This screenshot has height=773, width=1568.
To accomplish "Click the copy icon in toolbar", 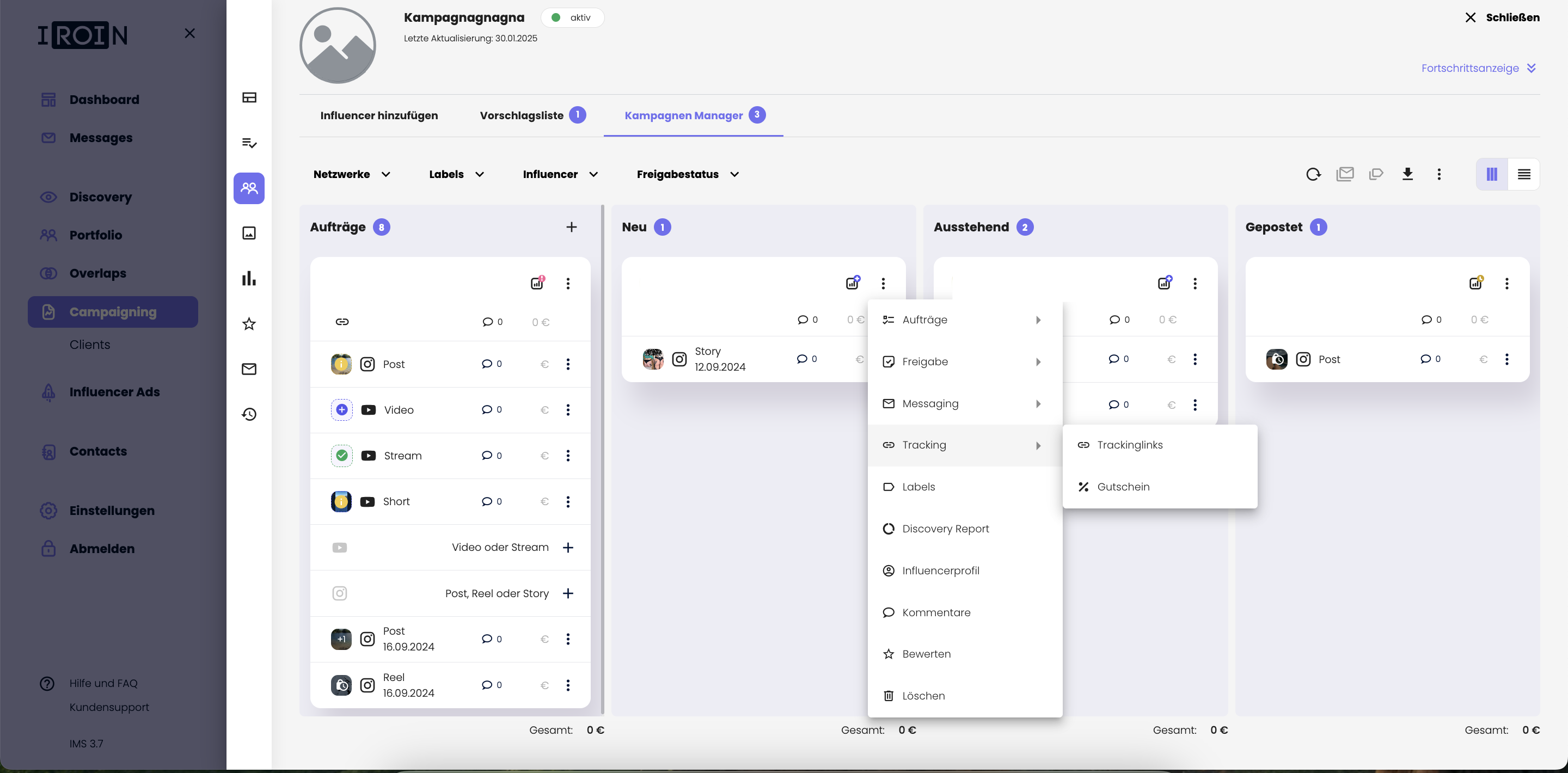I will [1376, 174].
